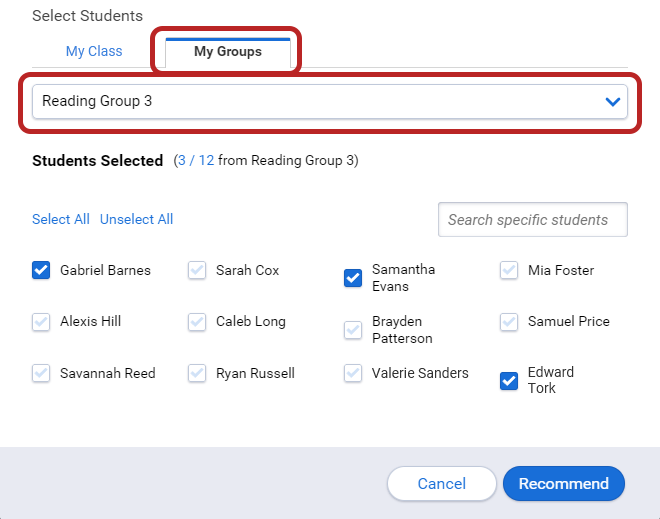Check the Samuel Price checkbox
The height and width of the screenshot is (519, 660).
click(508, 322)
